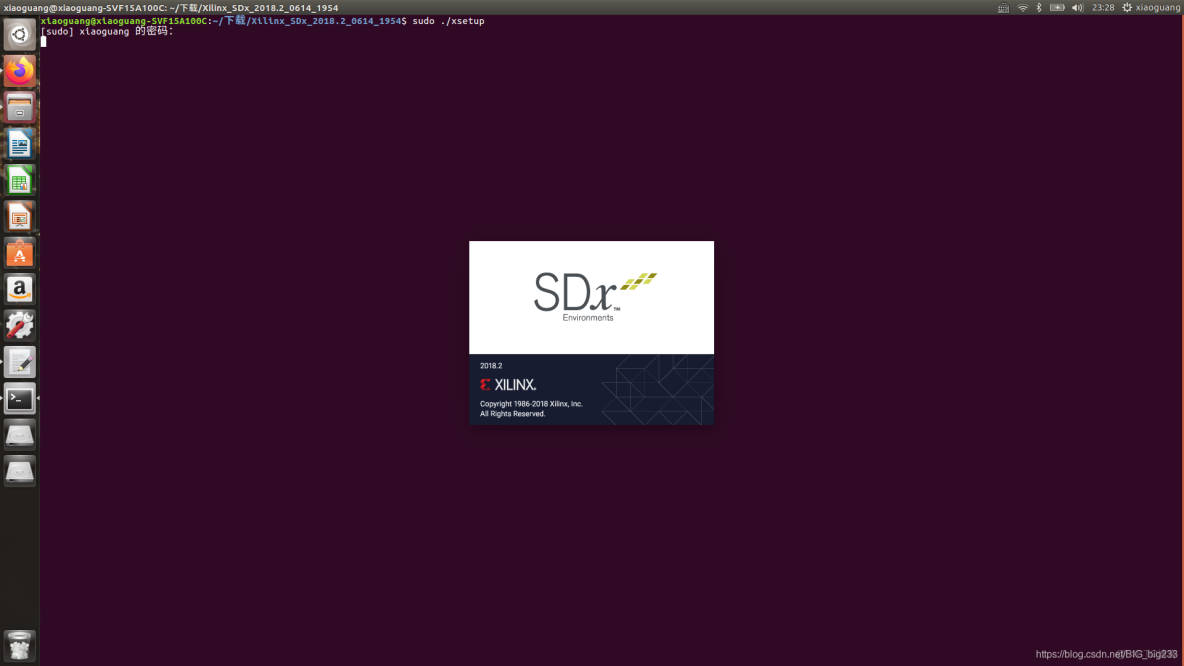The width and height of the screenshot is (1184, 666).
Task: Open LibreOffice Calc spreadsheet icon
Action: click(20, 180)
